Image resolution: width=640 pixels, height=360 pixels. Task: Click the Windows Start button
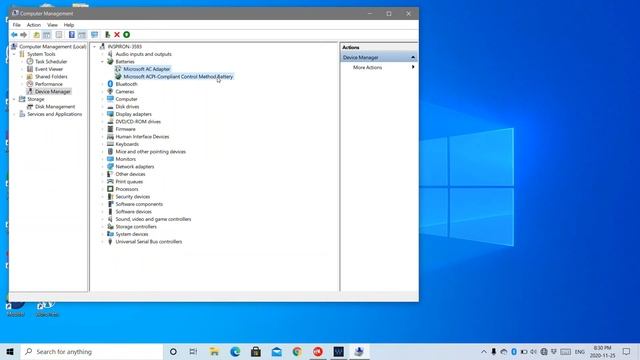pos(10,351)
